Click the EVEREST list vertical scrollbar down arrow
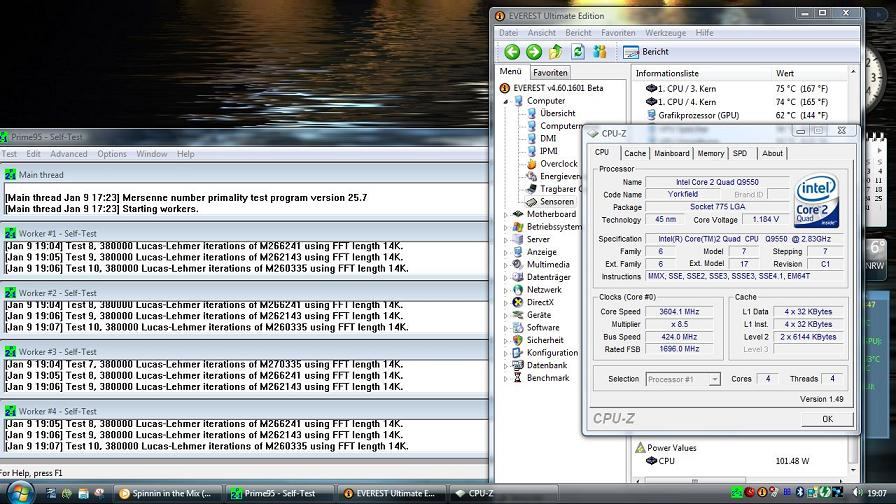Viewport: 896px width, 504px height. [x=853, y=470]
